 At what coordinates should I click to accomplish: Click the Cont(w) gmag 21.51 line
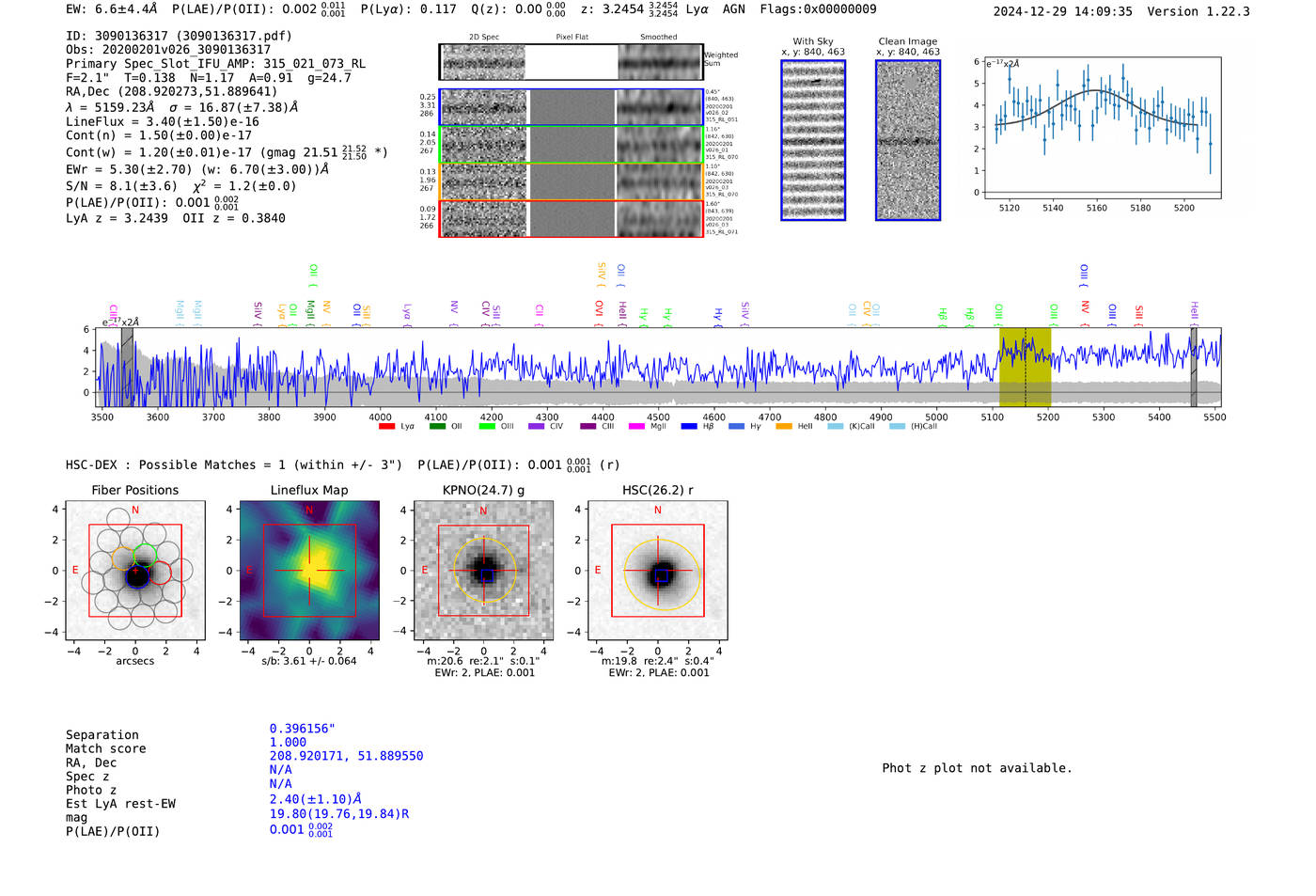coord(227,151)
